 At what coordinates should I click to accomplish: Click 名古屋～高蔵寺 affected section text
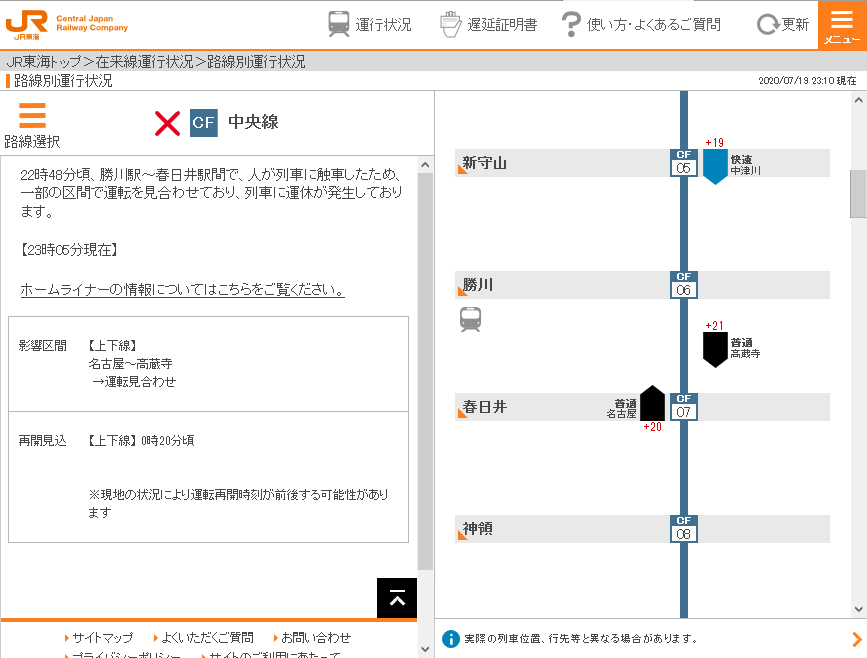(130, 364)
